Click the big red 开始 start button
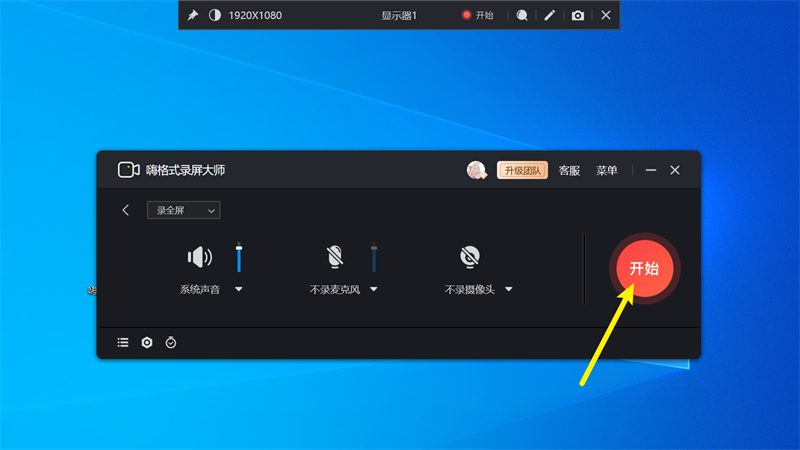Screen dimensions: 800x450 point(644,268)
